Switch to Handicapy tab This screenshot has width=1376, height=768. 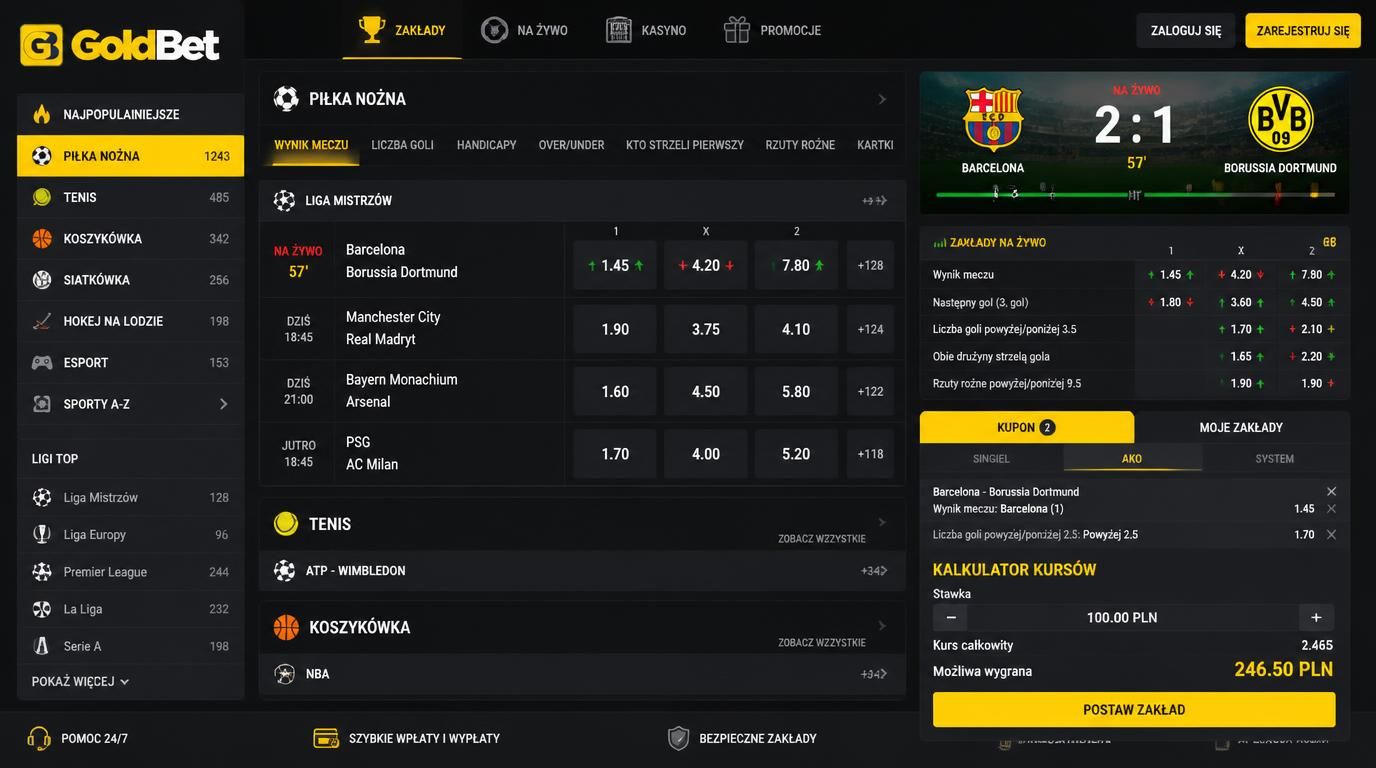(x=487, y=145)
